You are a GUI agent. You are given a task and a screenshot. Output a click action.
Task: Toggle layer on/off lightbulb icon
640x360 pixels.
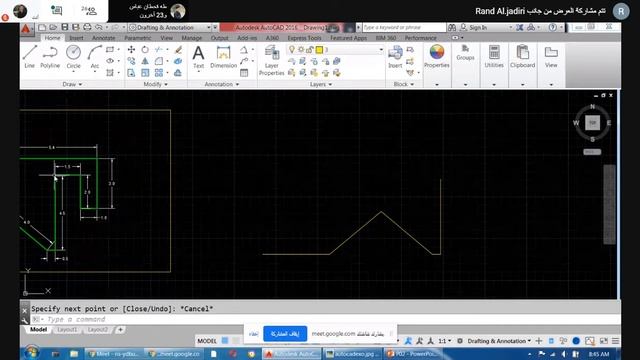pyautogui.click(x=291, y=50)
